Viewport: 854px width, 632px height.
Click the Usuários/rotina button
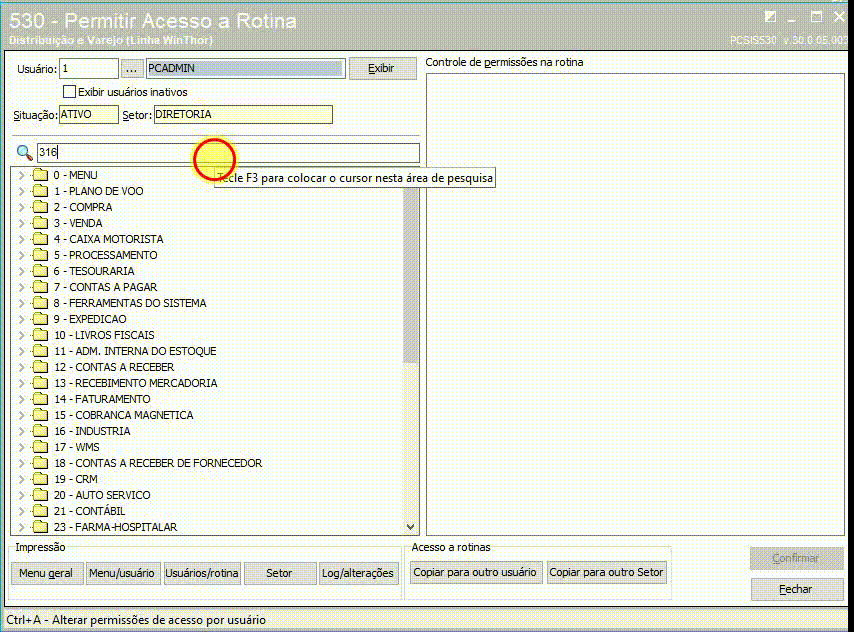pyautogui.click(x=202, y=573)
